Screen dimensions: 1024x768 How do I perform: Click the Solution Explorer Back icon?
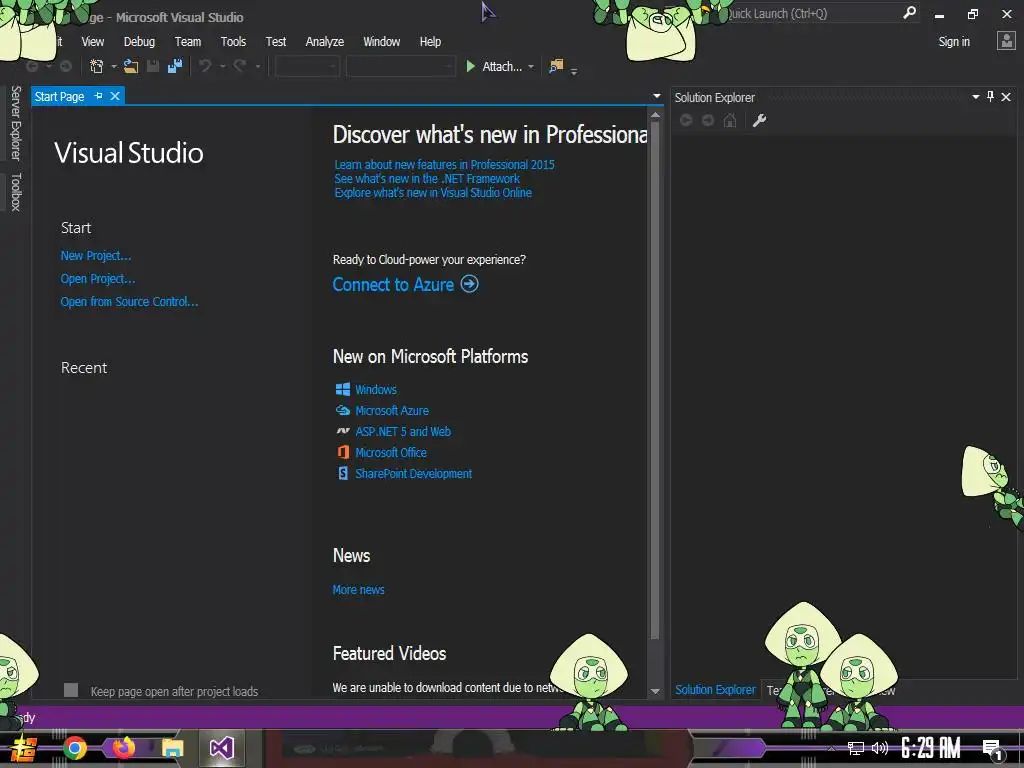point(686,120)
